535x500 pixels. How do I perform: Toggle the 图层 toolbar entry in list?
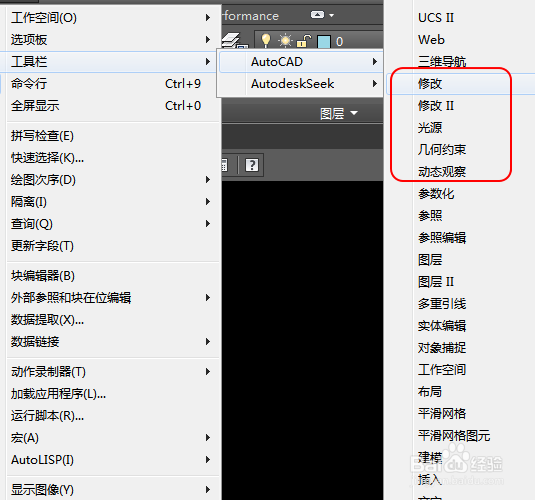click(x=430, y=260)
